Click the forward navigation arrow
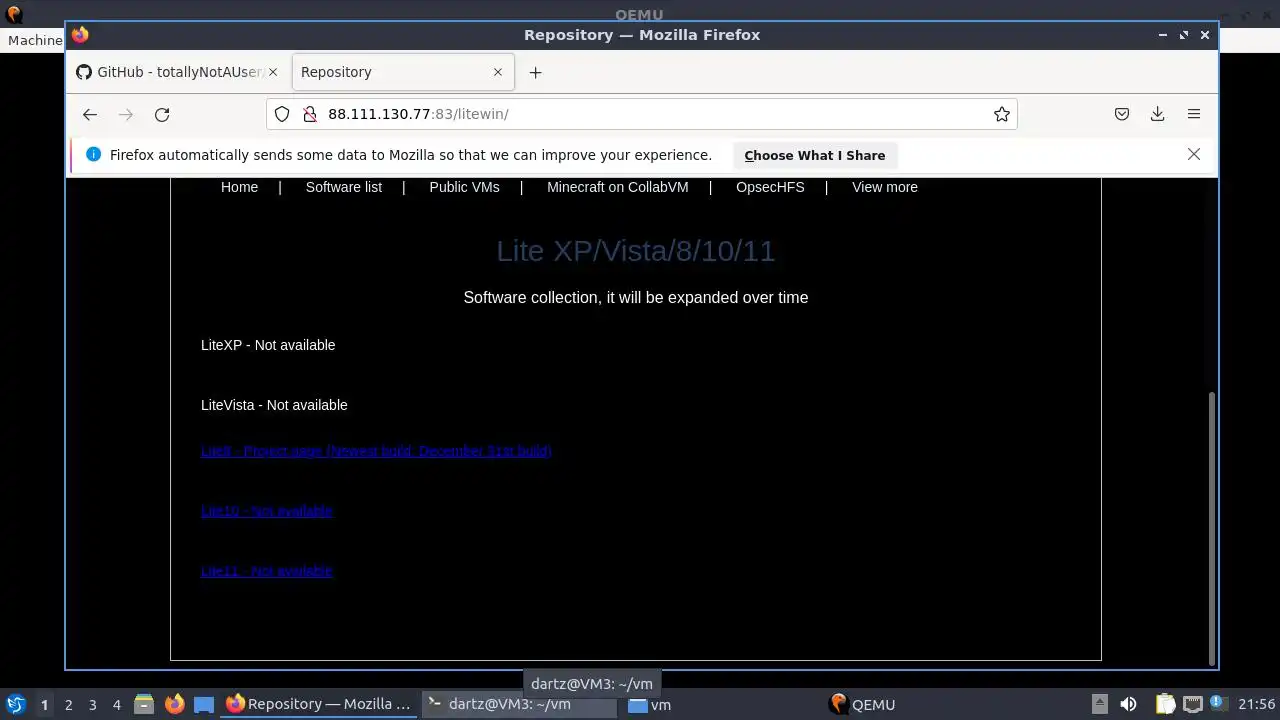This screenshot has width=1280, height=720. click(x=126, y=114)
